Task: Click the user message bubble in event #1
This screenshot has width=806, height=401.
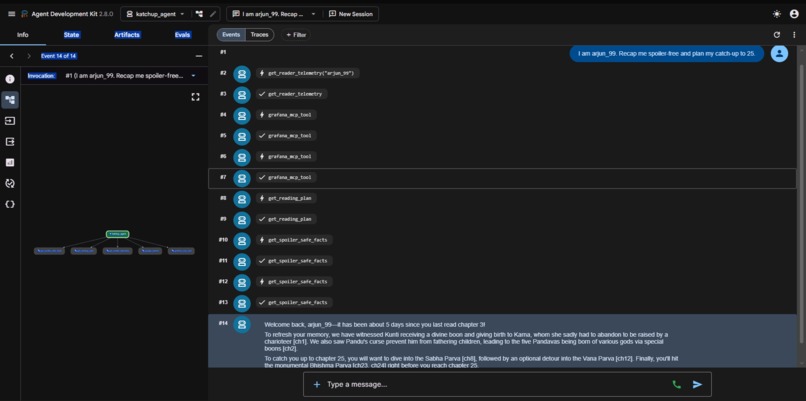Action: 667,53
